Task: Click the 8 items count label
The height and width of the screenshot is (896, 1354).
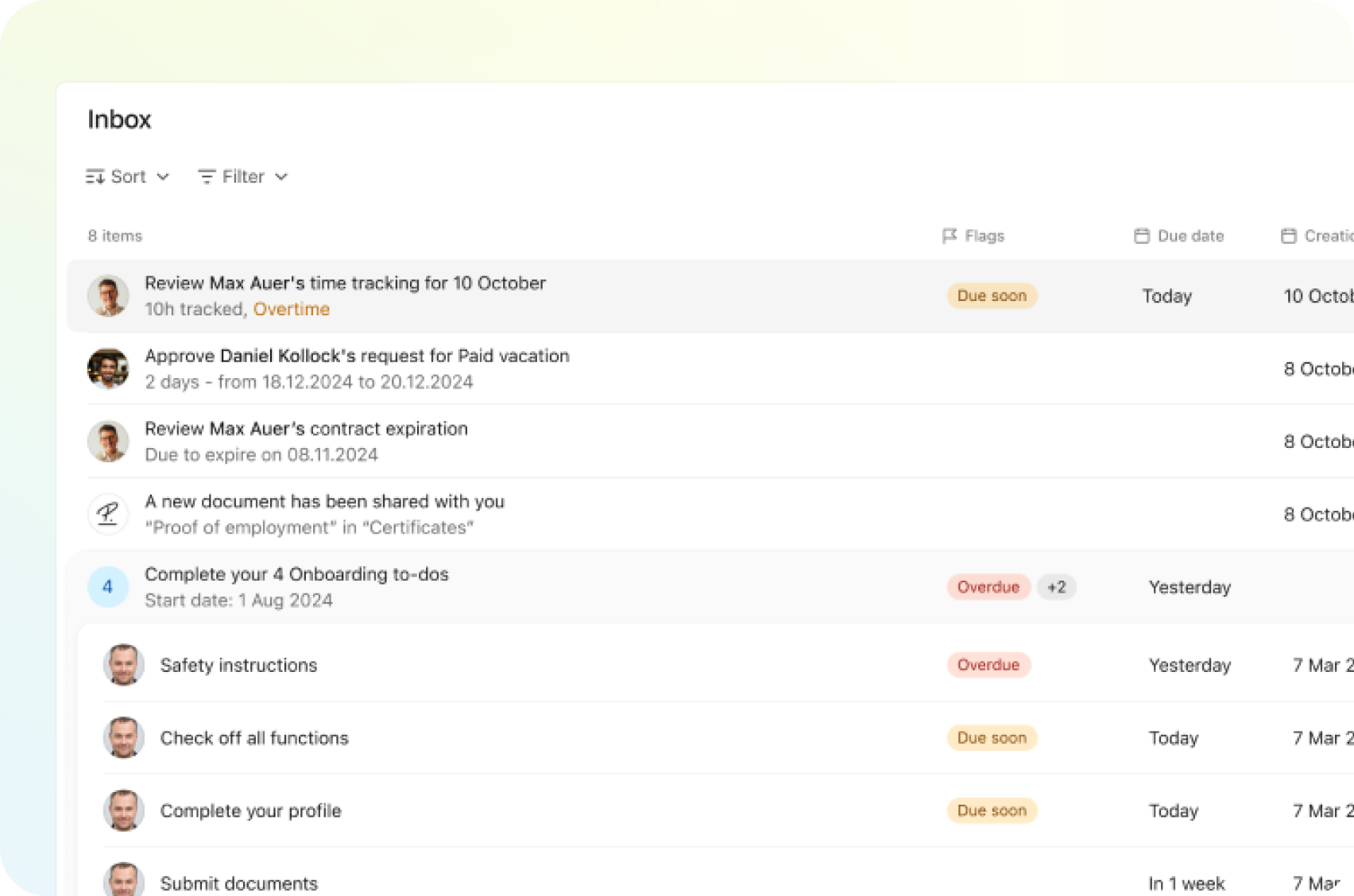Action: coord(115,236)
